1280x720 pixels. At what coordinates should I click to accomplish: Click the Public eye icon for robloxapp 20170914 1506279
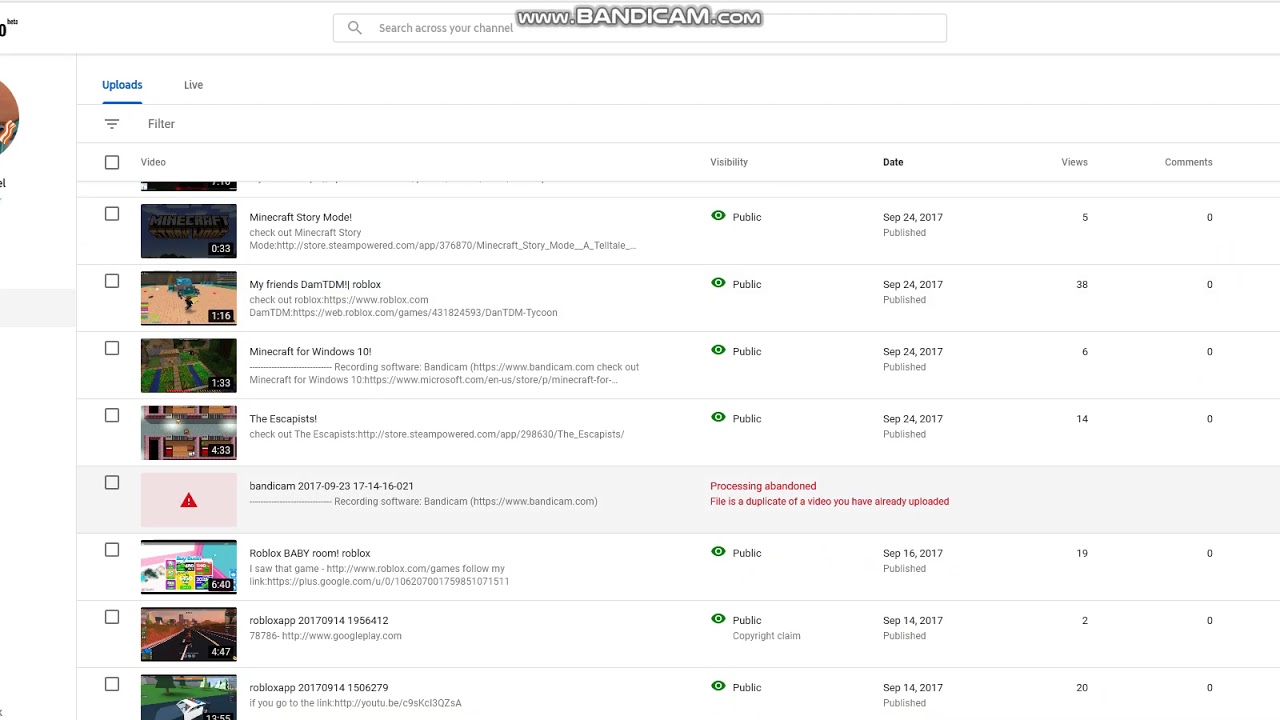[x=718, y=686]
